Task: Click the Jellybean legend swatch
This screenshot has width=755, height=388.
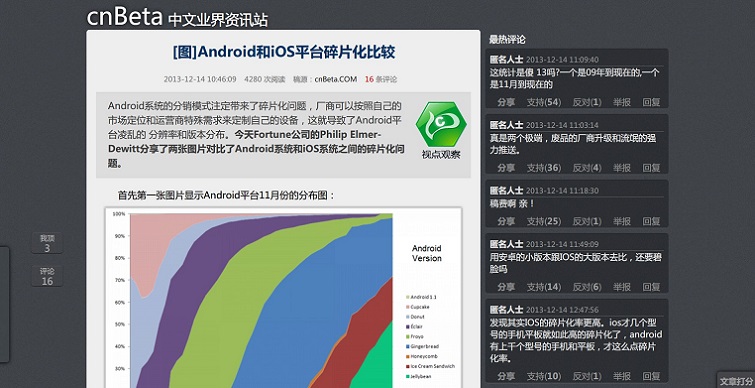Action: coord(408,376)
